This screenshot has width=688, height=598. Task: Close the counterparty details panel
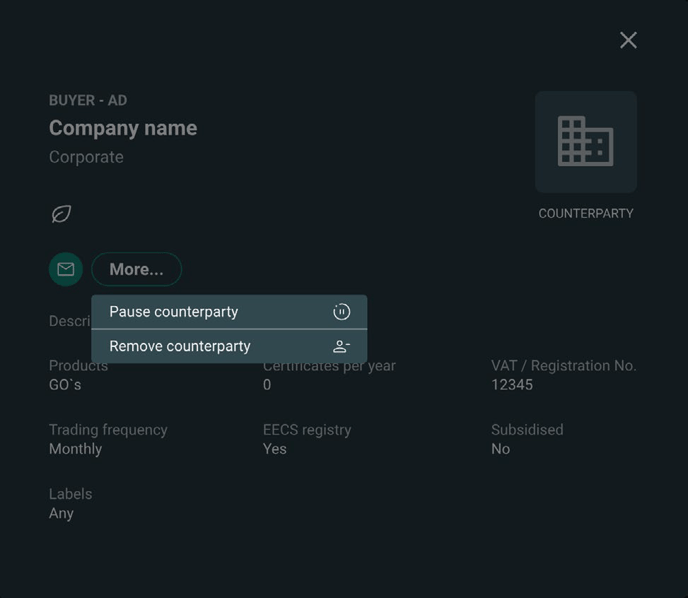(x=628, y=40)
